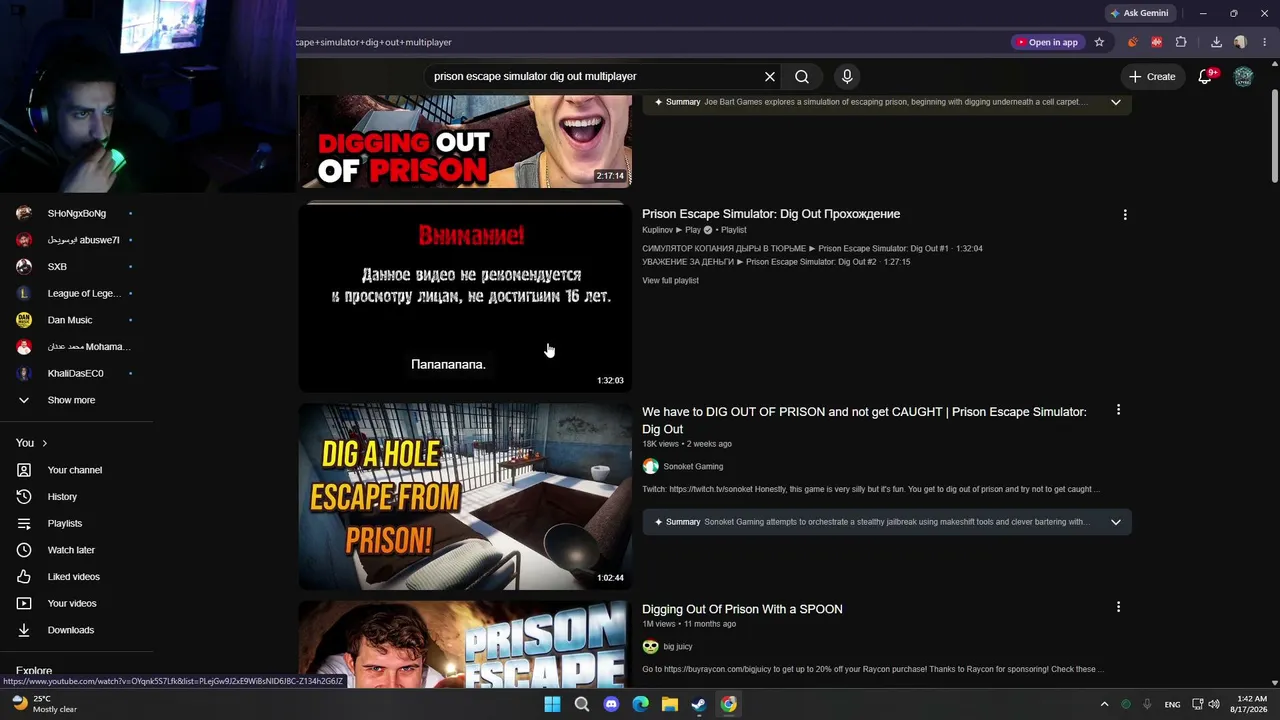Click the red waveform extension icon
The width and height of the screenshot is (1280, 720).
tap(1157, 42)
